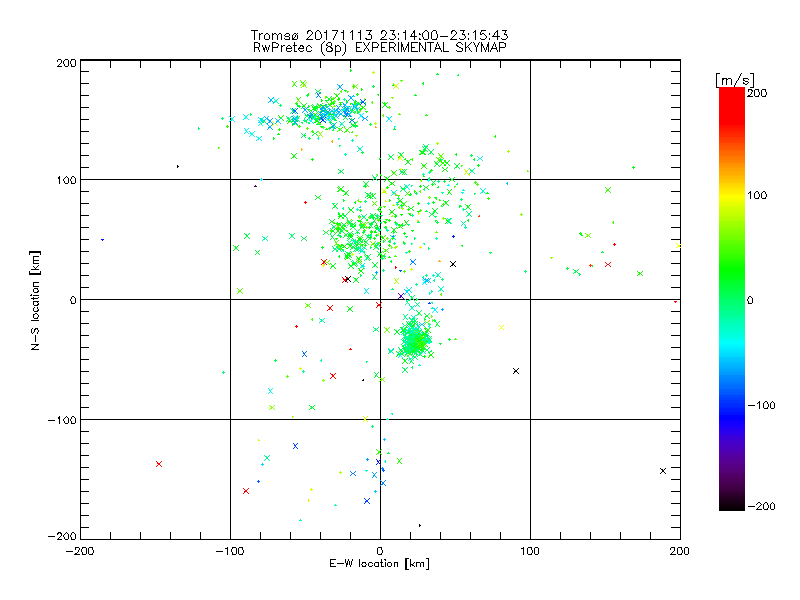Click the y-axis '200' tick label
Image resolution: width=800 pixels, height=600 pixels.
coord(66,63)
